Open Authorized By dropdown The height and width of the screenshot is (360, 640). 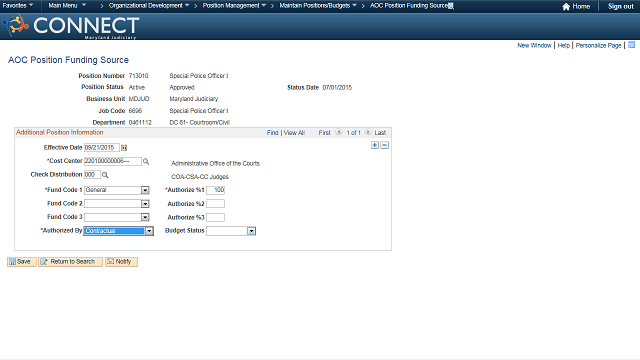pos(149,231)
